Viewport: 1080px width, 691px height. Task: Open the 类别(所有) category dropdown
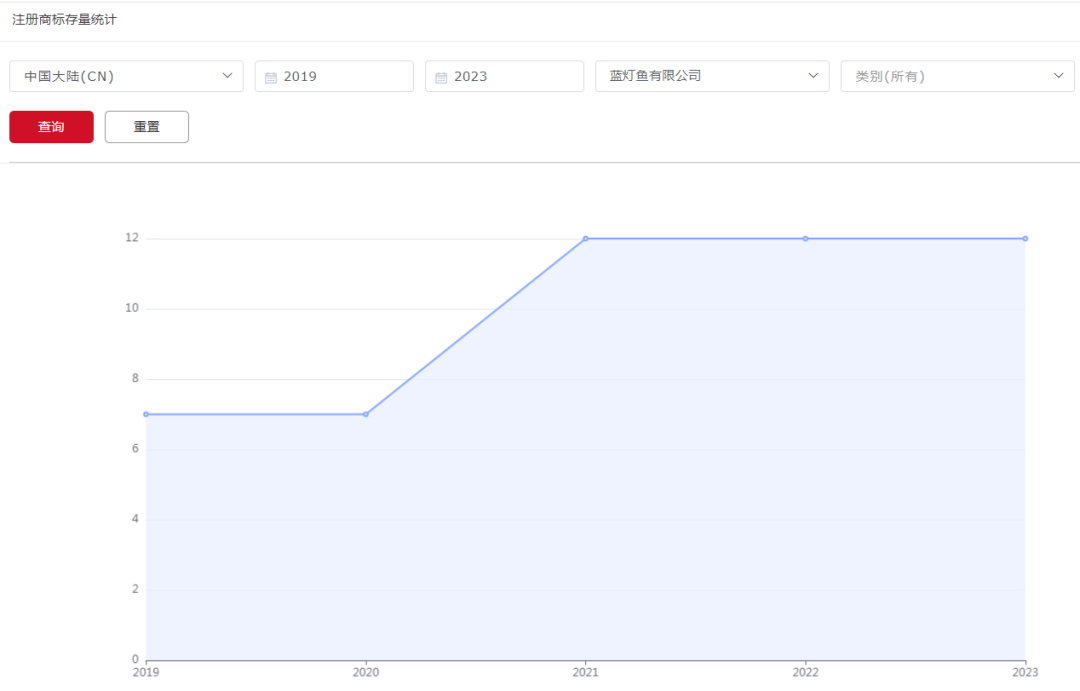point(956,76)
